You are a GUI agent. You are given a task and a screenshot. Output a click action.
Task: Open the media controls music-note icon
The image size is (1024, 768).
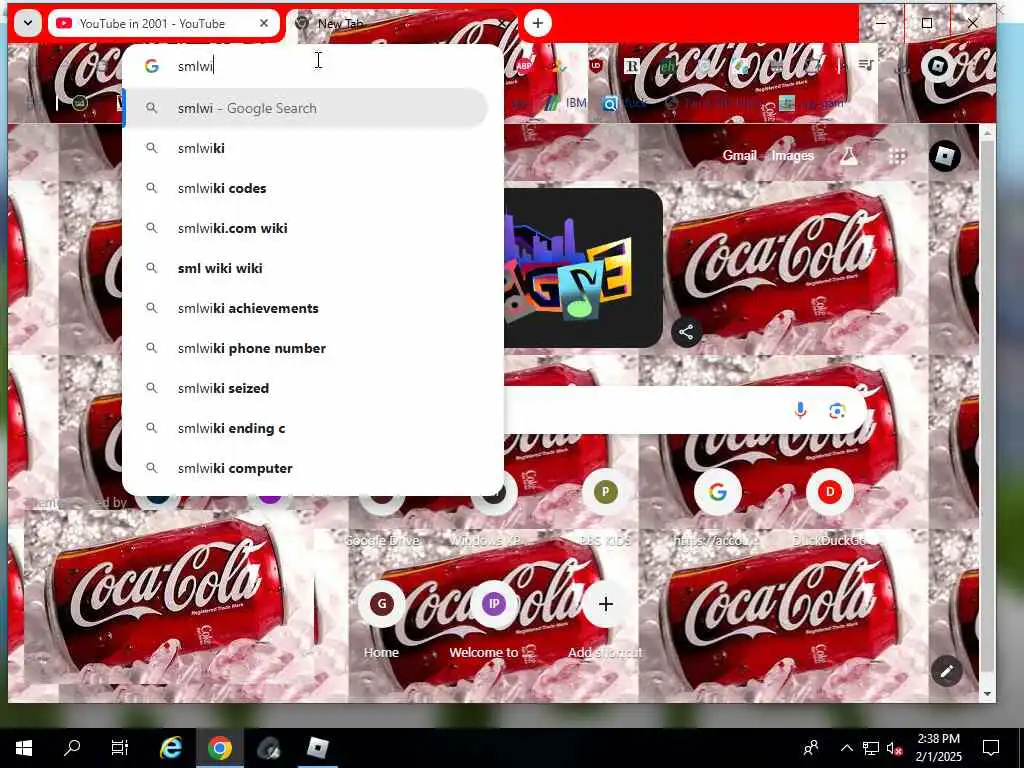(x=866, y=65)
